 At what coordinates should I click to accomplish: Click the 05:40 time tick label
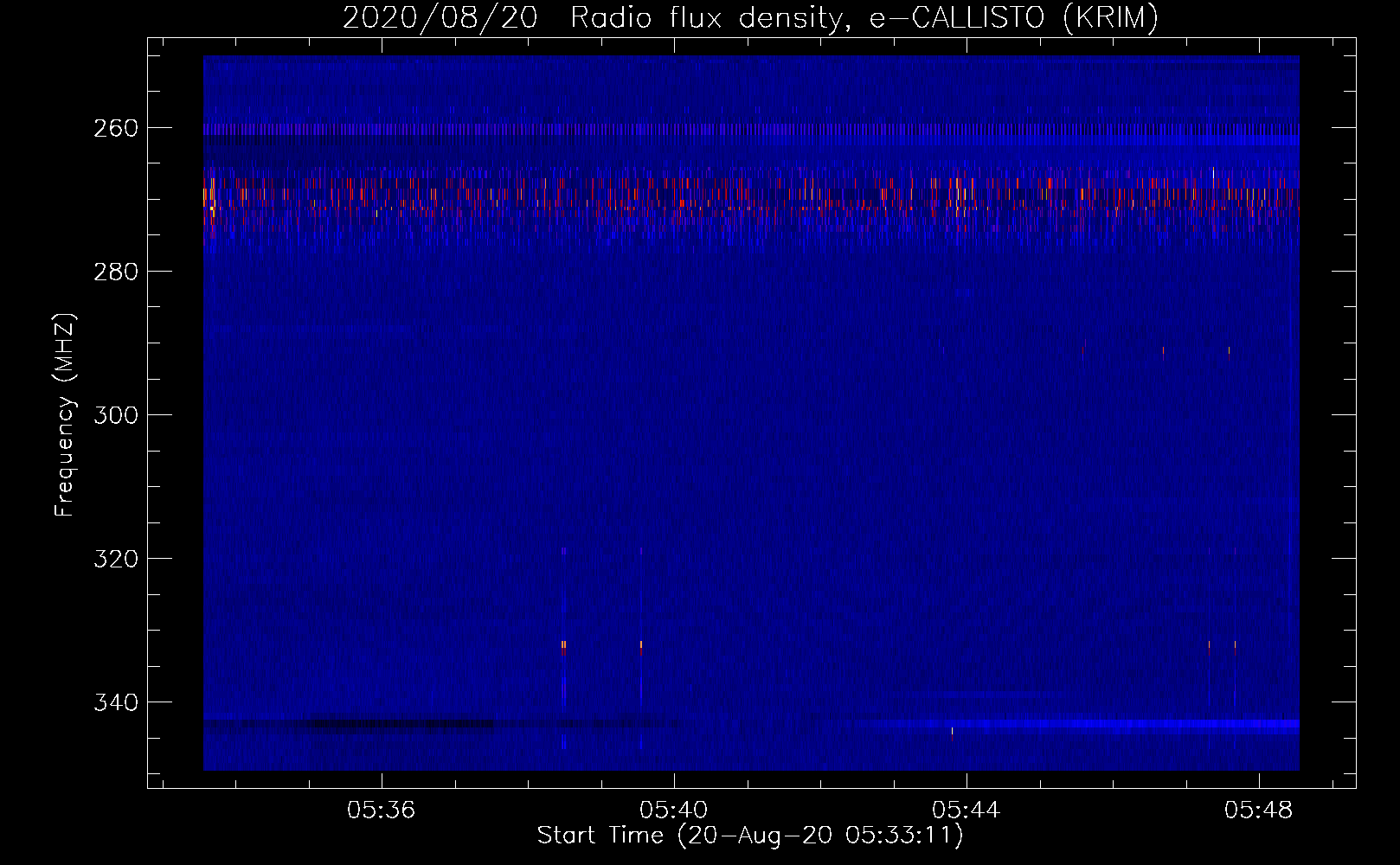(674, 811)
